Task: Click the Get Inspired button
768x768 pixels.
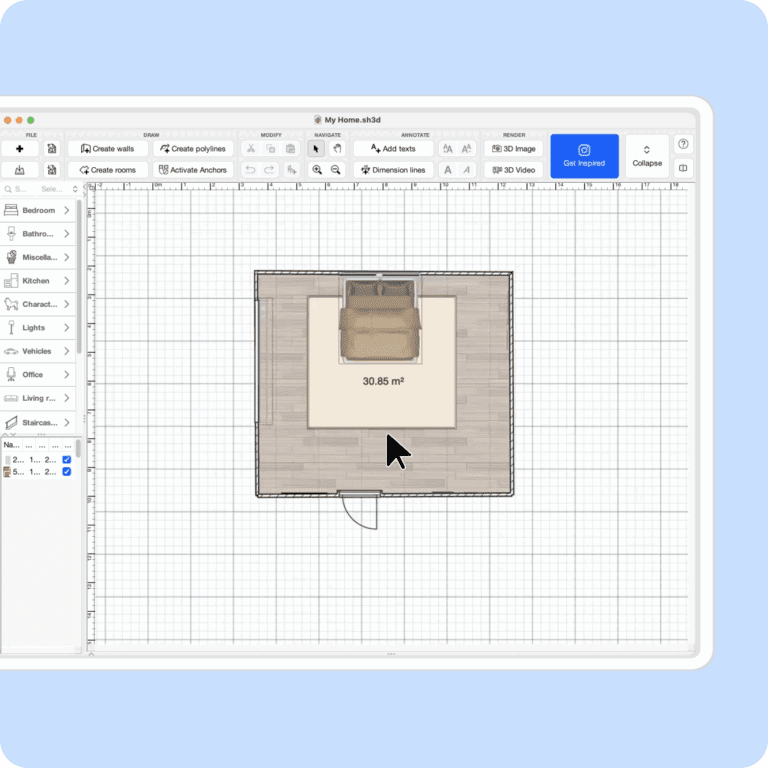Action: pyautogui.click(x=584, y=156)
